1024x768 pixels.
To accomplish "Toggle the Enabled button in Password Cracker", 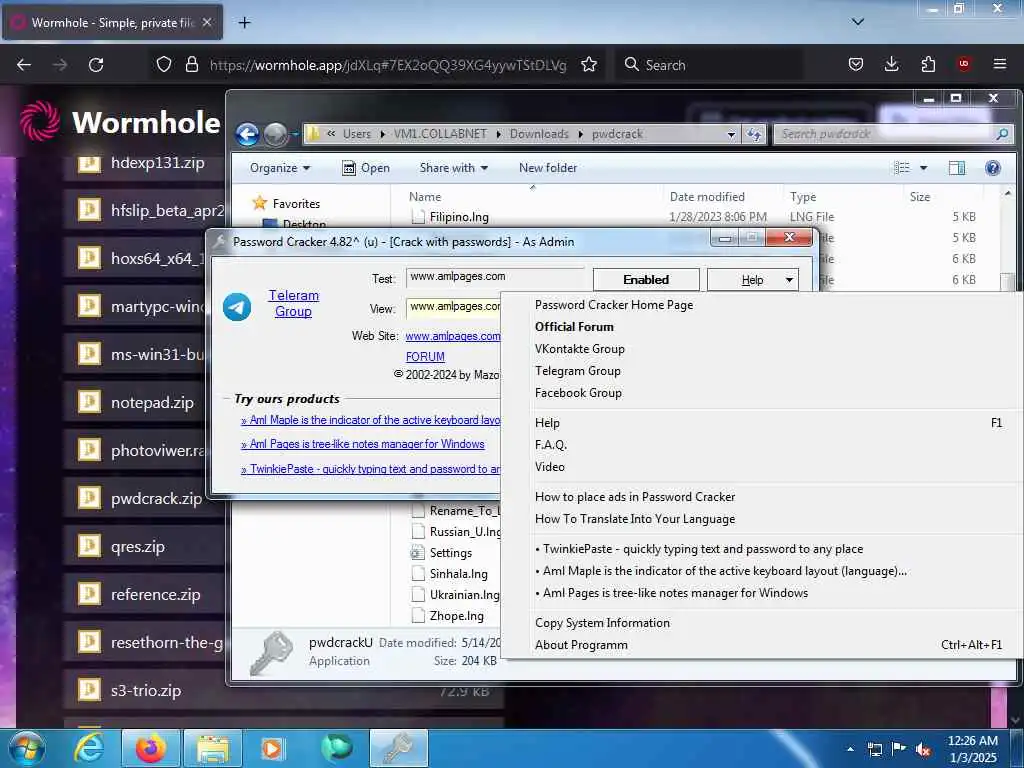I will pos(646,280).
